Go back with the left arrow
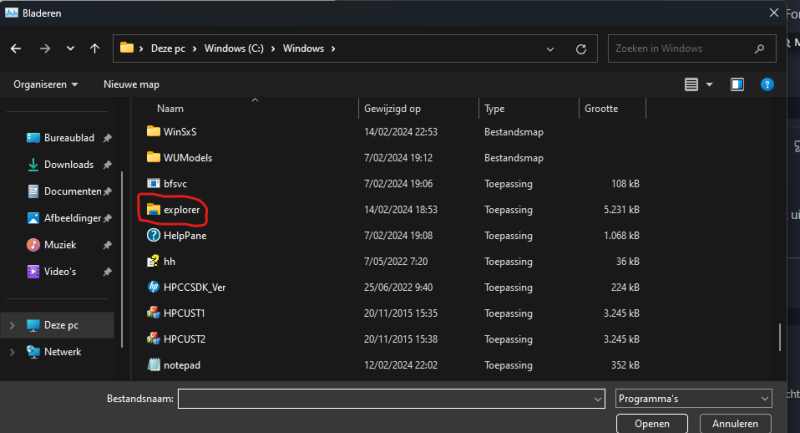The image size is (800, 433). [17, 48]
